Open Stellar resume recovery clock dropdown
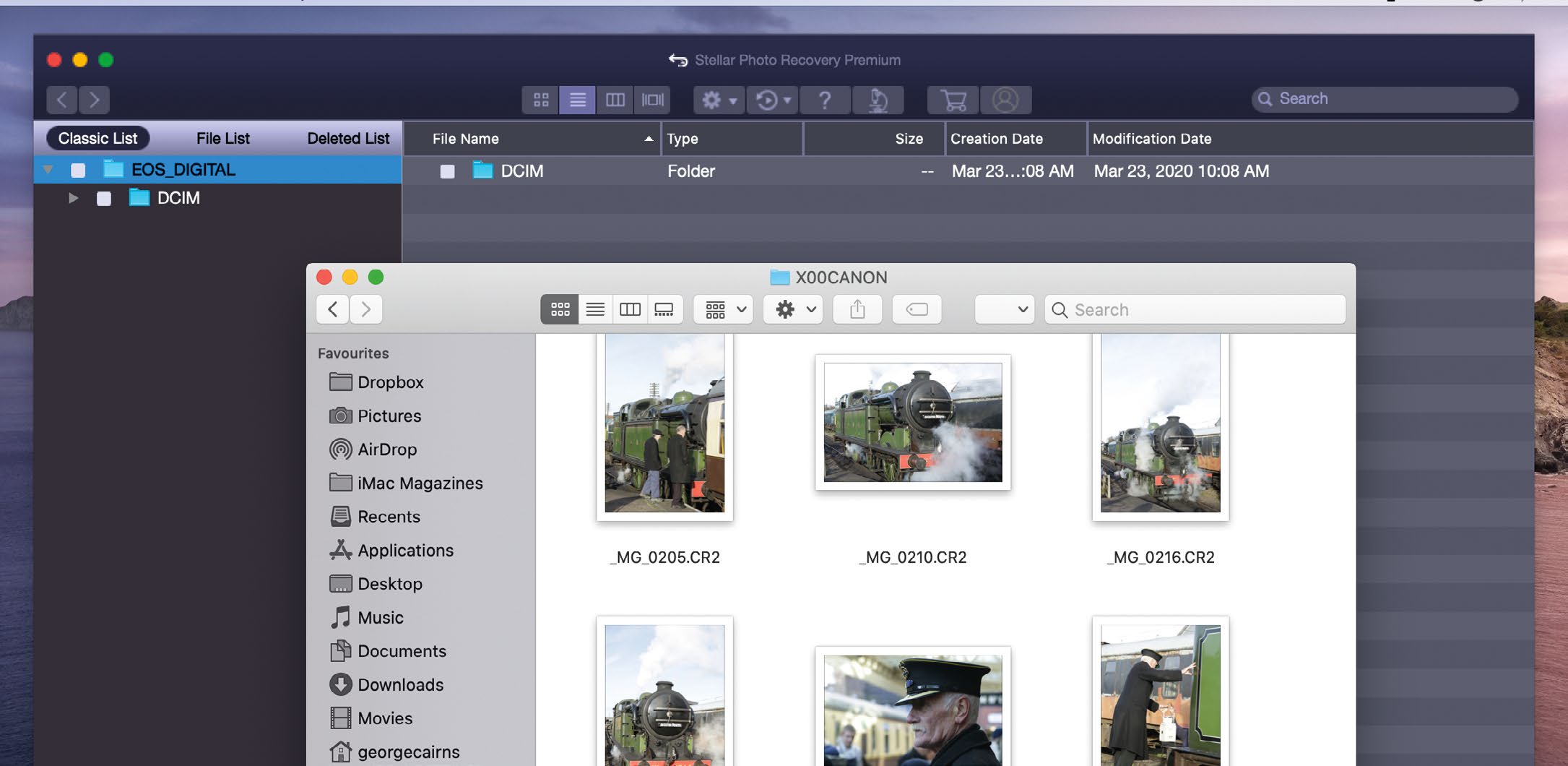Image resolution: width=1568 pixels, height=766 pixels. click(773, 100)
